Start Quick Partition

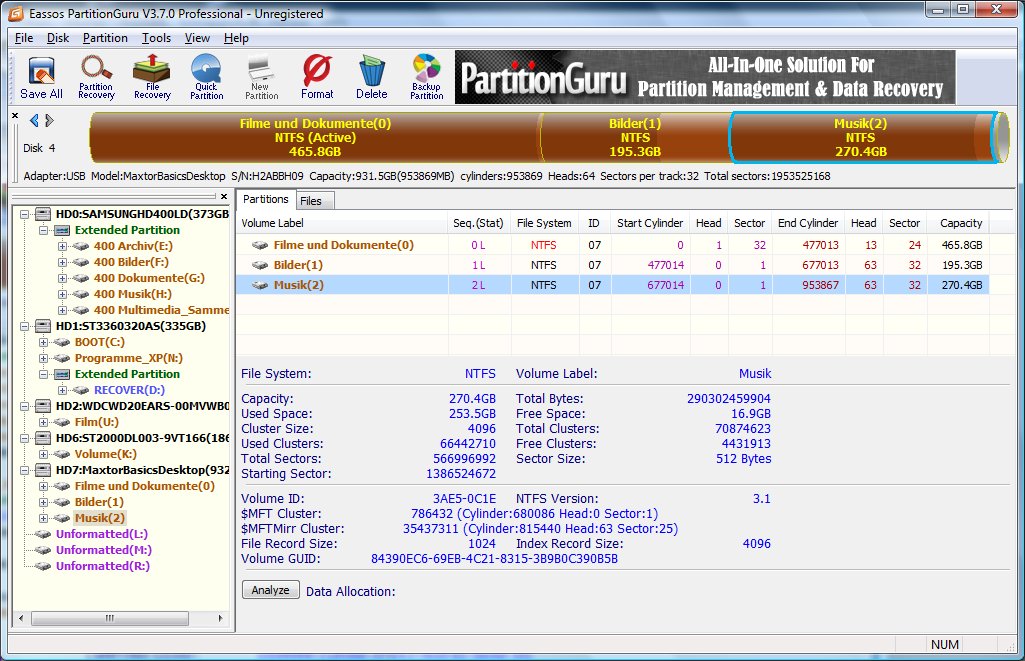[207, 77]
